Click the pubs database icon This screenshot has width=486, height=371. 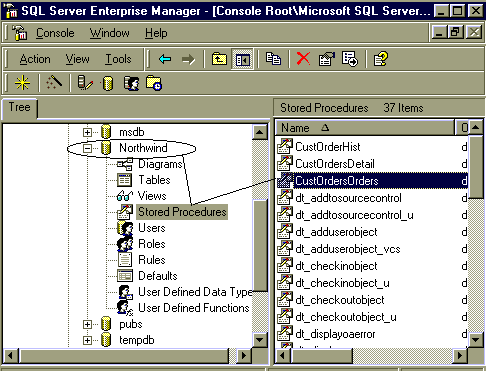pyautogui.click(x=106, y=324)
